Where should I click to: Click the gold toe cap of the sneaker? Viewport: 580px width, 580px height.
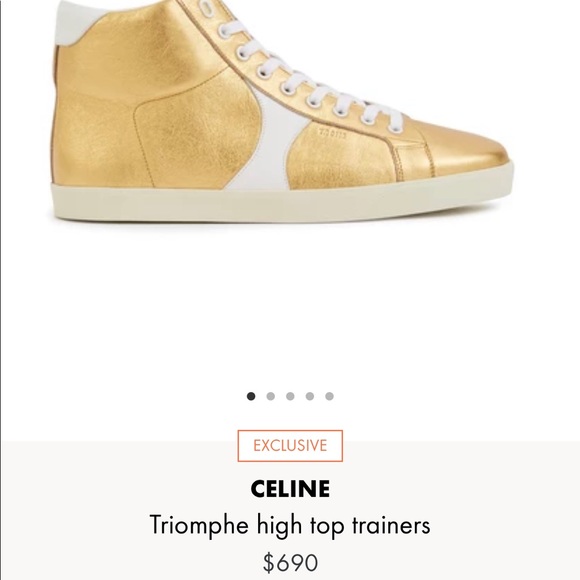(x=470, y=150)
